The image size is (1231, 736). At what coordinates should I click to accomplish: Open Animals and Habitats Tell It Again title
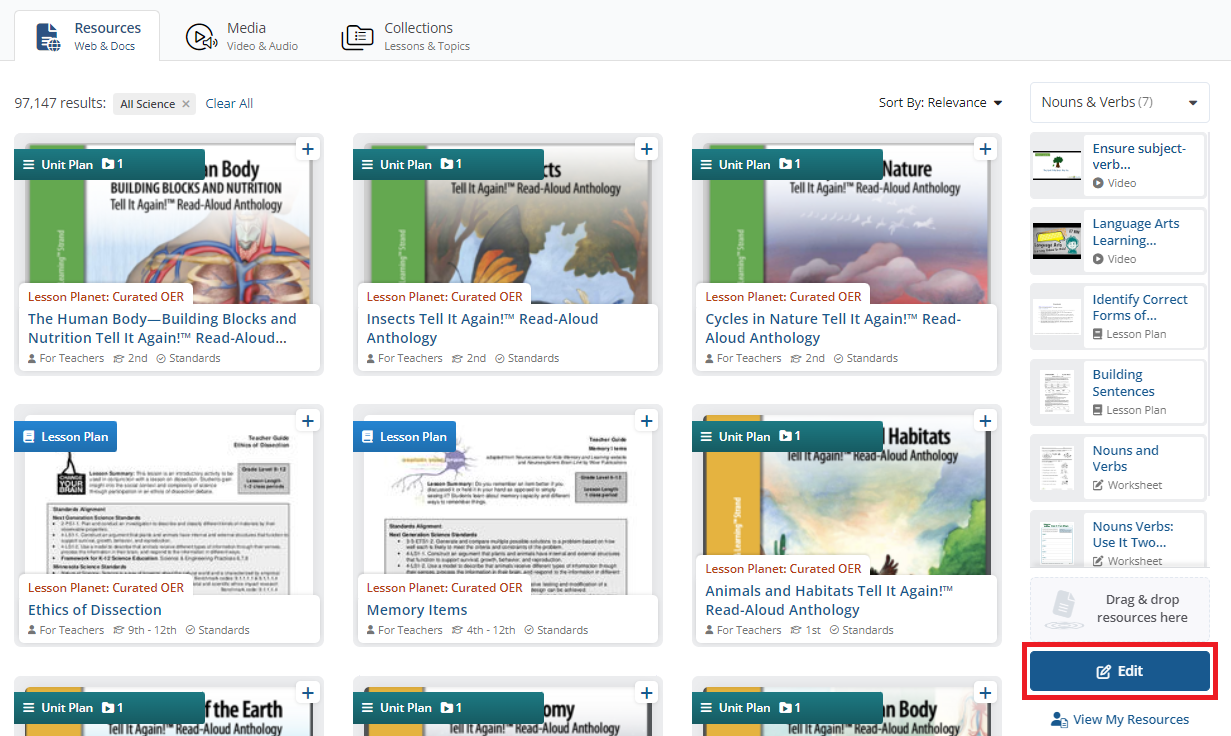tap(829, 600)
